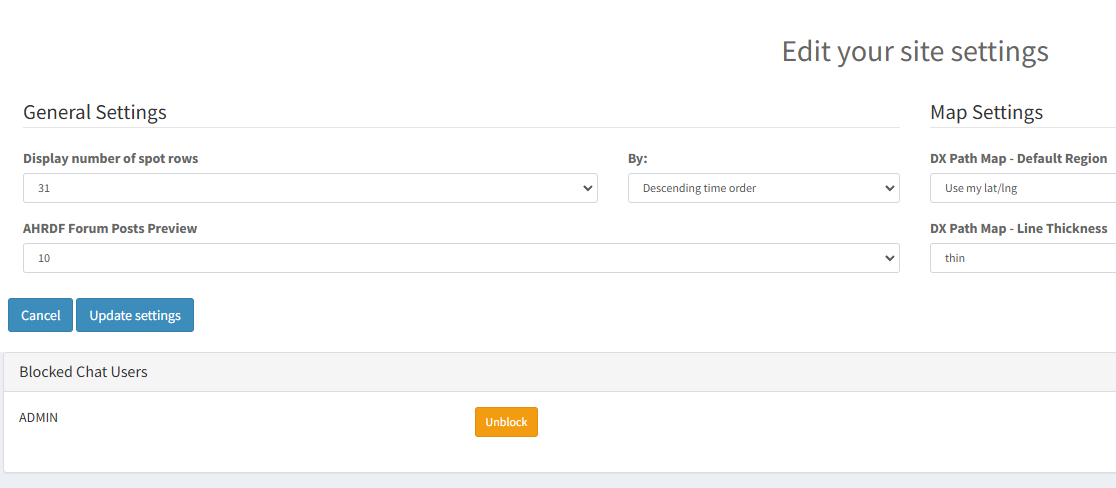Click the Update settings button

tap(135, 315)
